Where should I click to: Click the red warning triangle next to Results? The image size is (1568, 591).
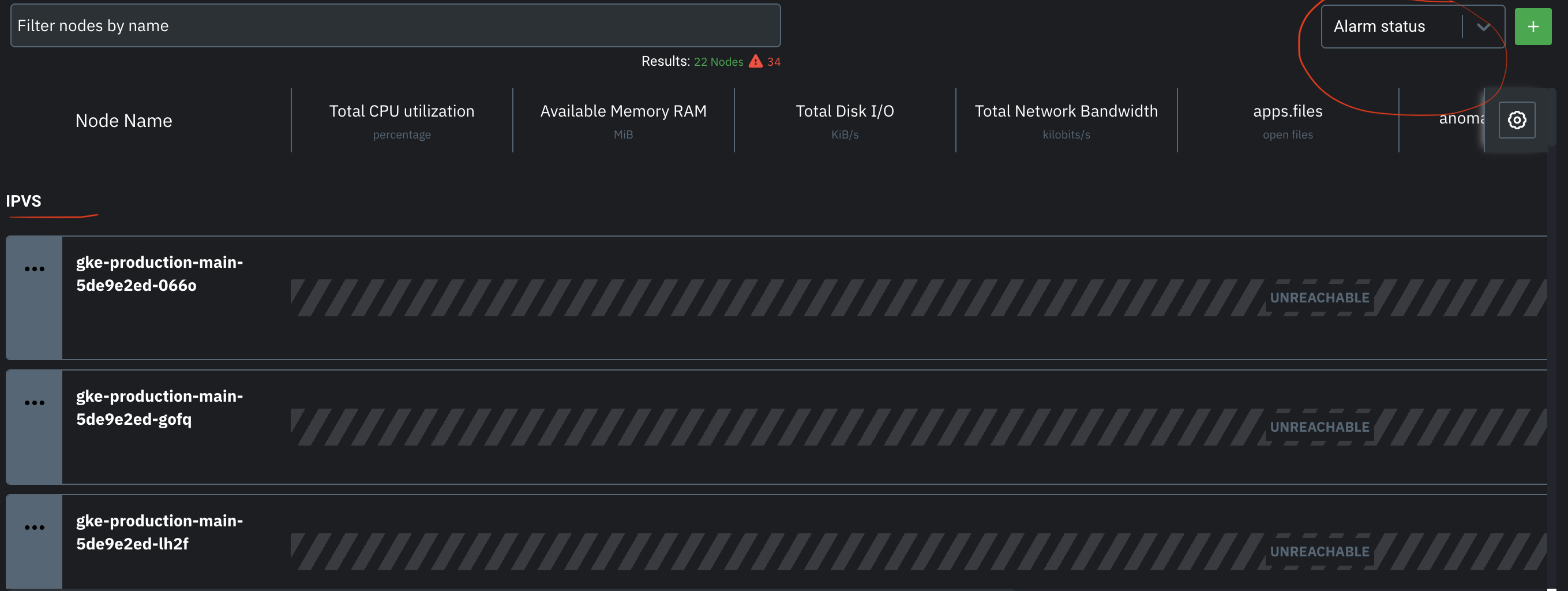755,62
